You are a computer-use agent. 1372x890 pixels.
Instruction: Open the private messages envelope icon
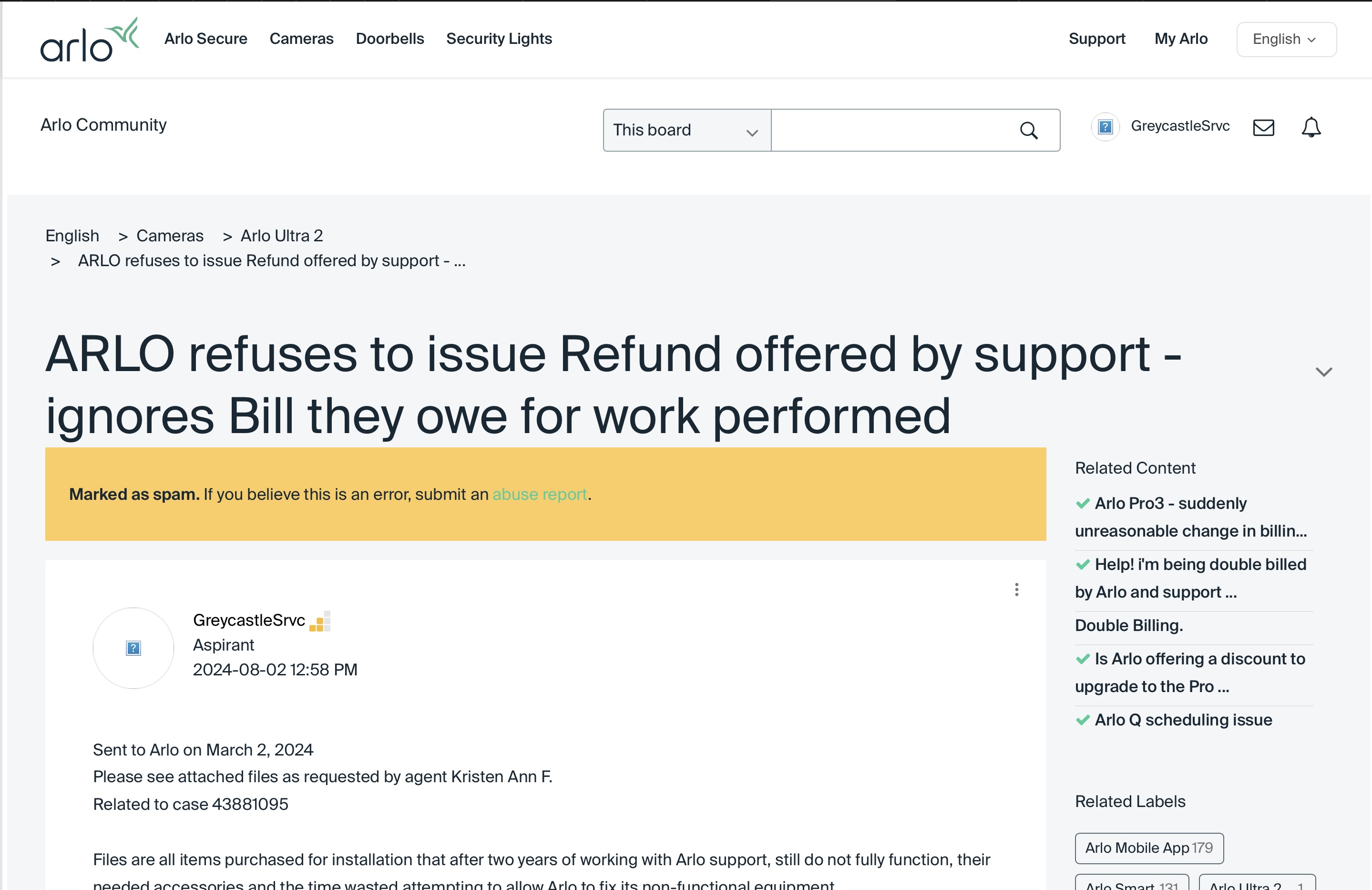1263,127
